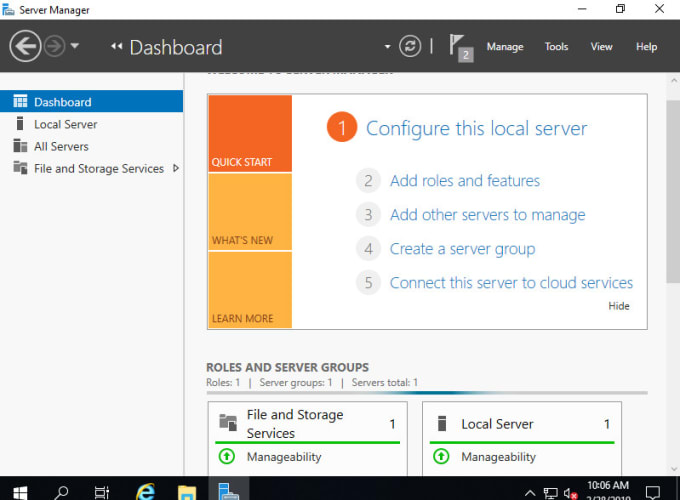Open the Windows Start menu
The height and width of the screenshot is (500, 680).
20,492
